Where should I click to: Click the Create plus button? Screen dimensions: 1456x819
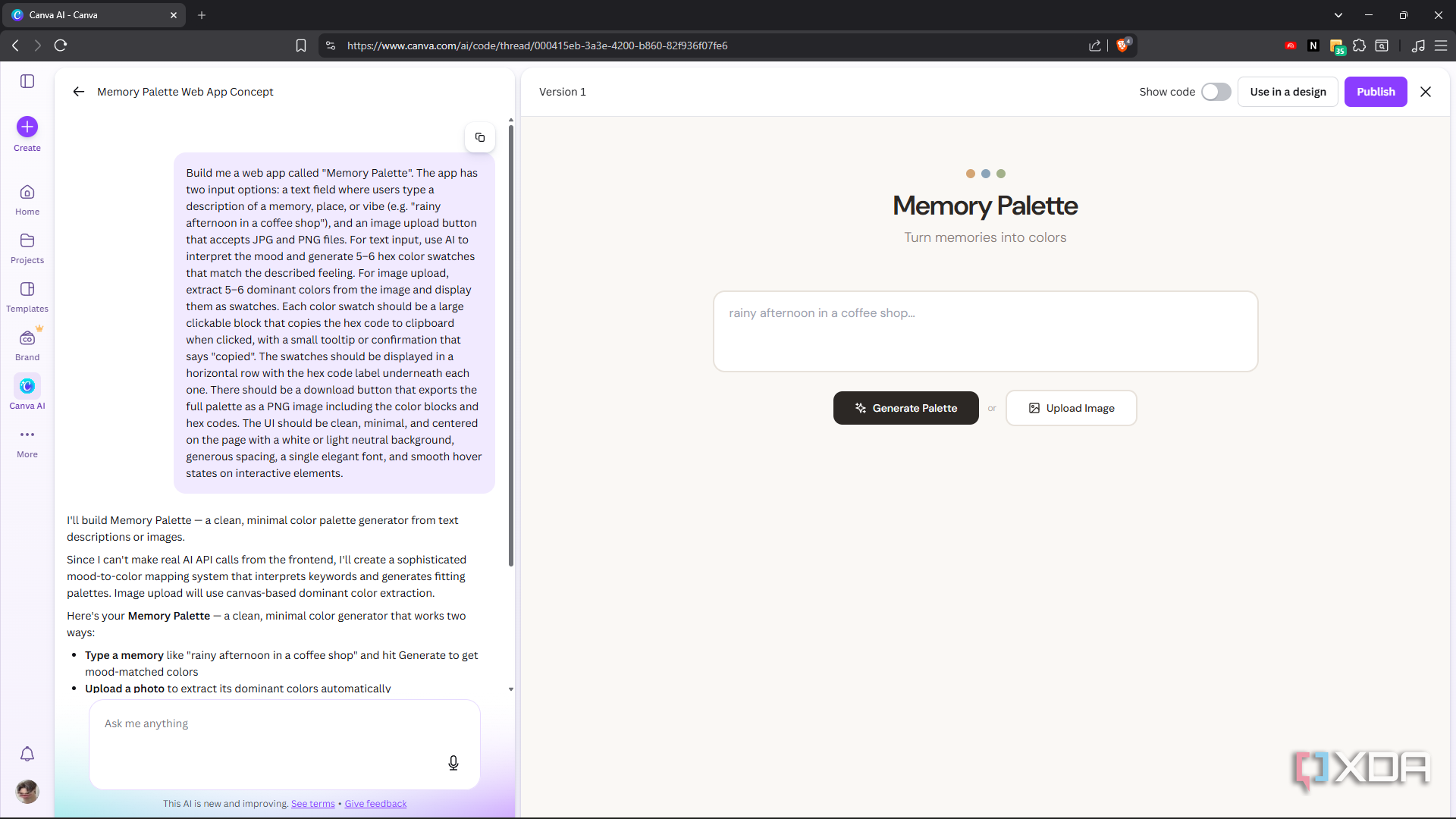point(27,127)
